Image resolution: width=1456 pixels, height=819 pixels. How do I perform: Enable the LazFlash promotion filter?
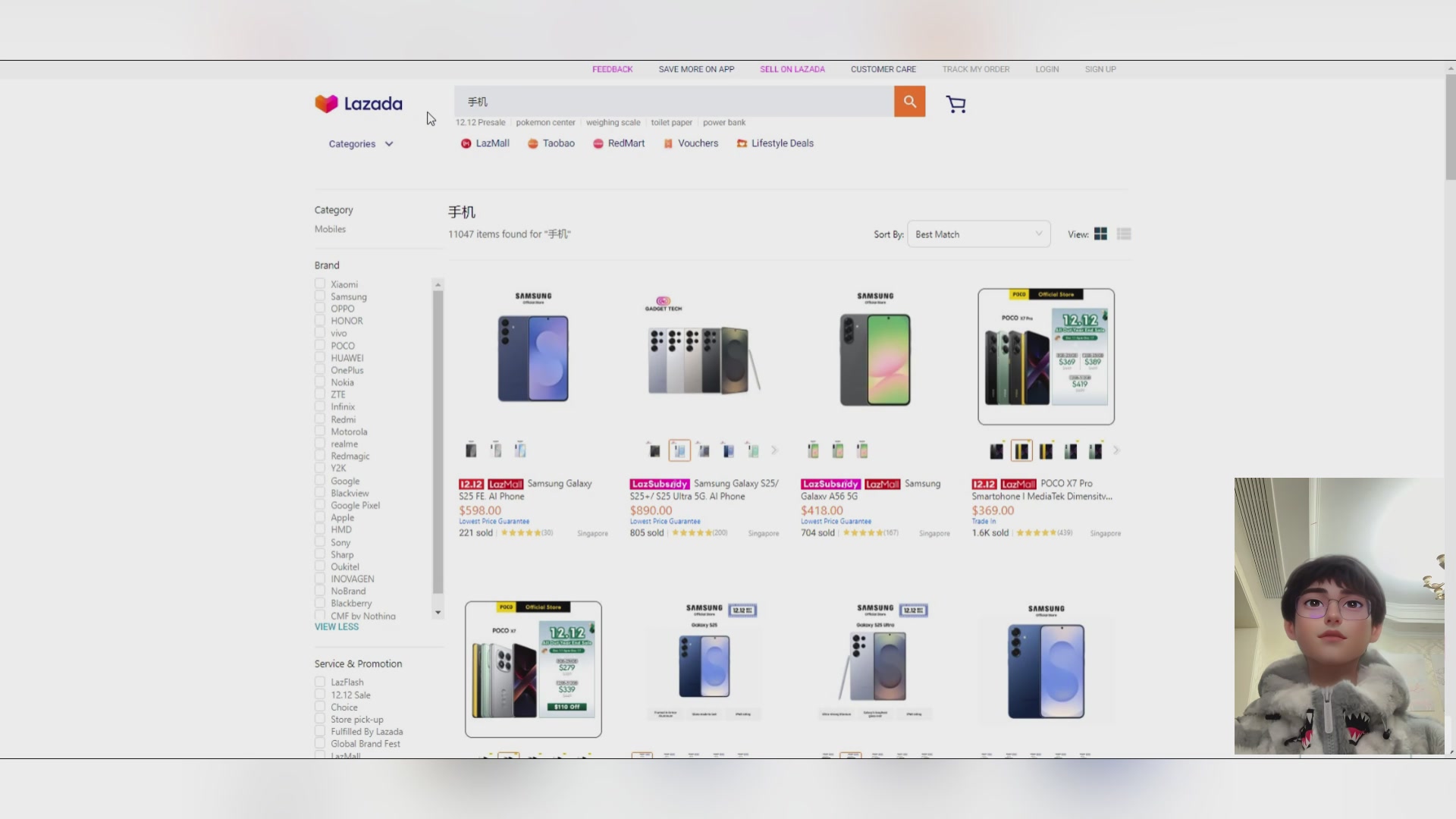(320, 682)
